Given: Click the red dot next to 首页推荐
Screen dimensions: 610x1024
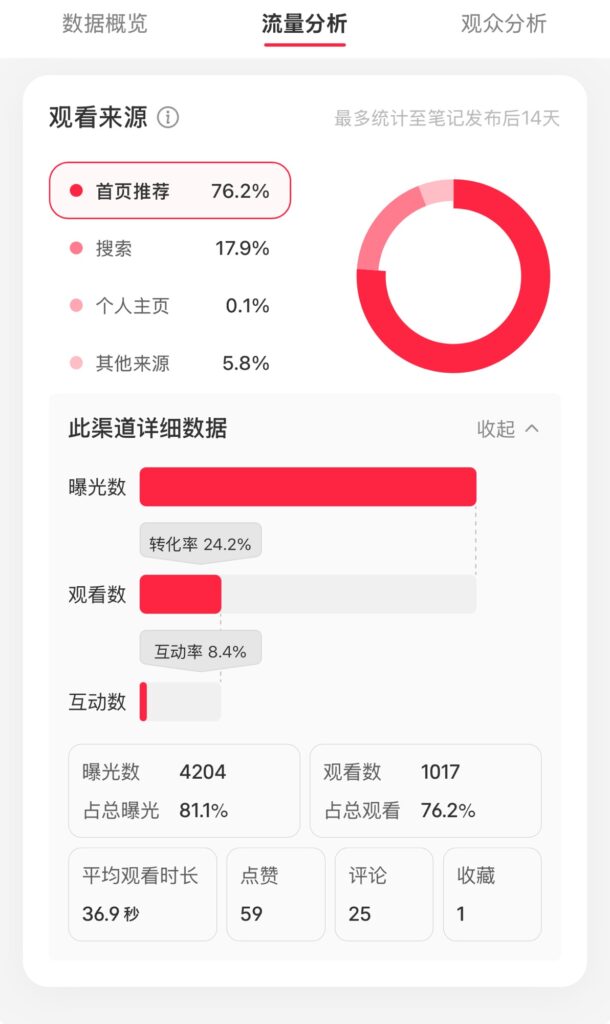Looking at the screenshot, I should (76, 191).
